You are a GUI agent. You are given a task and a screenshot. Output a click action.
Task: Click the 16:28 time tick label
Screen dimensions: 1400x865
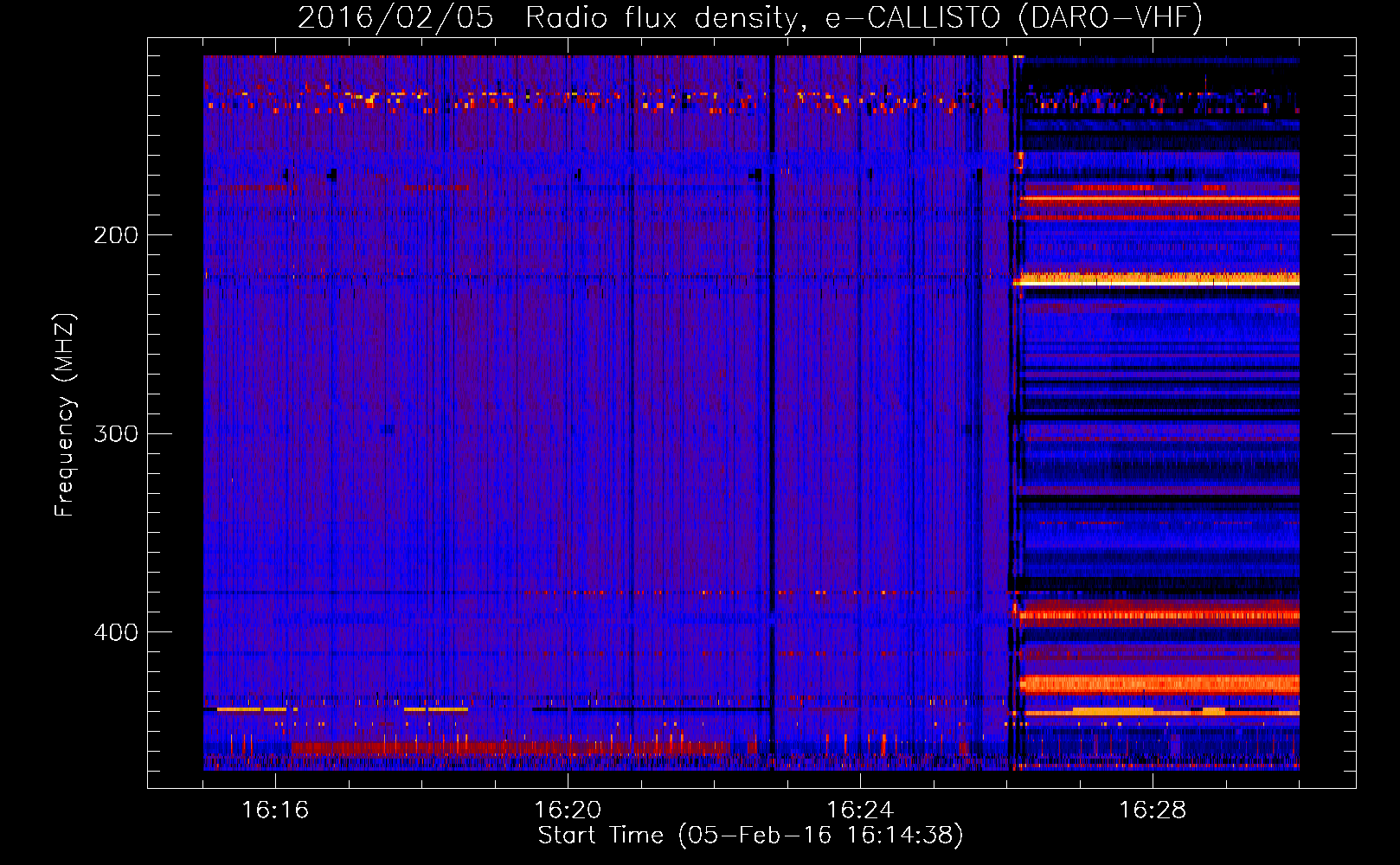[x=1153, y=811]
